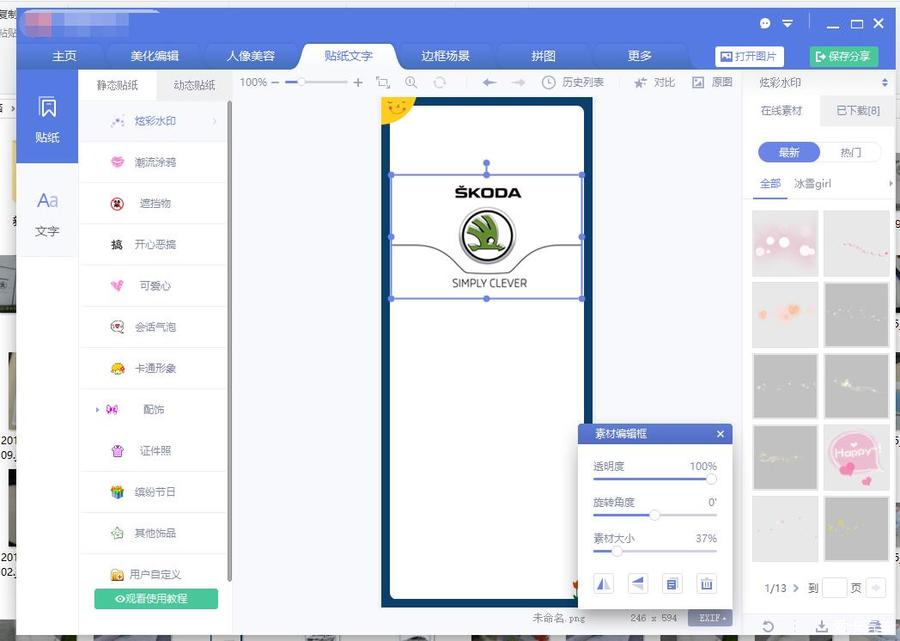Click the undo left arrow
900x641 pixels.
489,83
